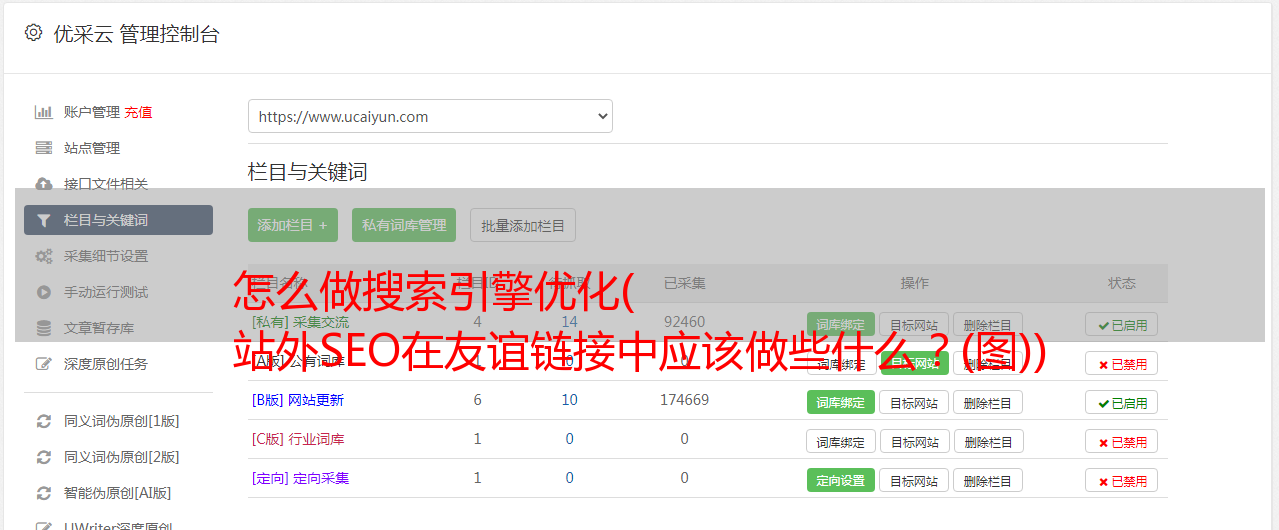1279x530 pixels.
Task: Click the 已采集 value 92460
Action: 684,322
